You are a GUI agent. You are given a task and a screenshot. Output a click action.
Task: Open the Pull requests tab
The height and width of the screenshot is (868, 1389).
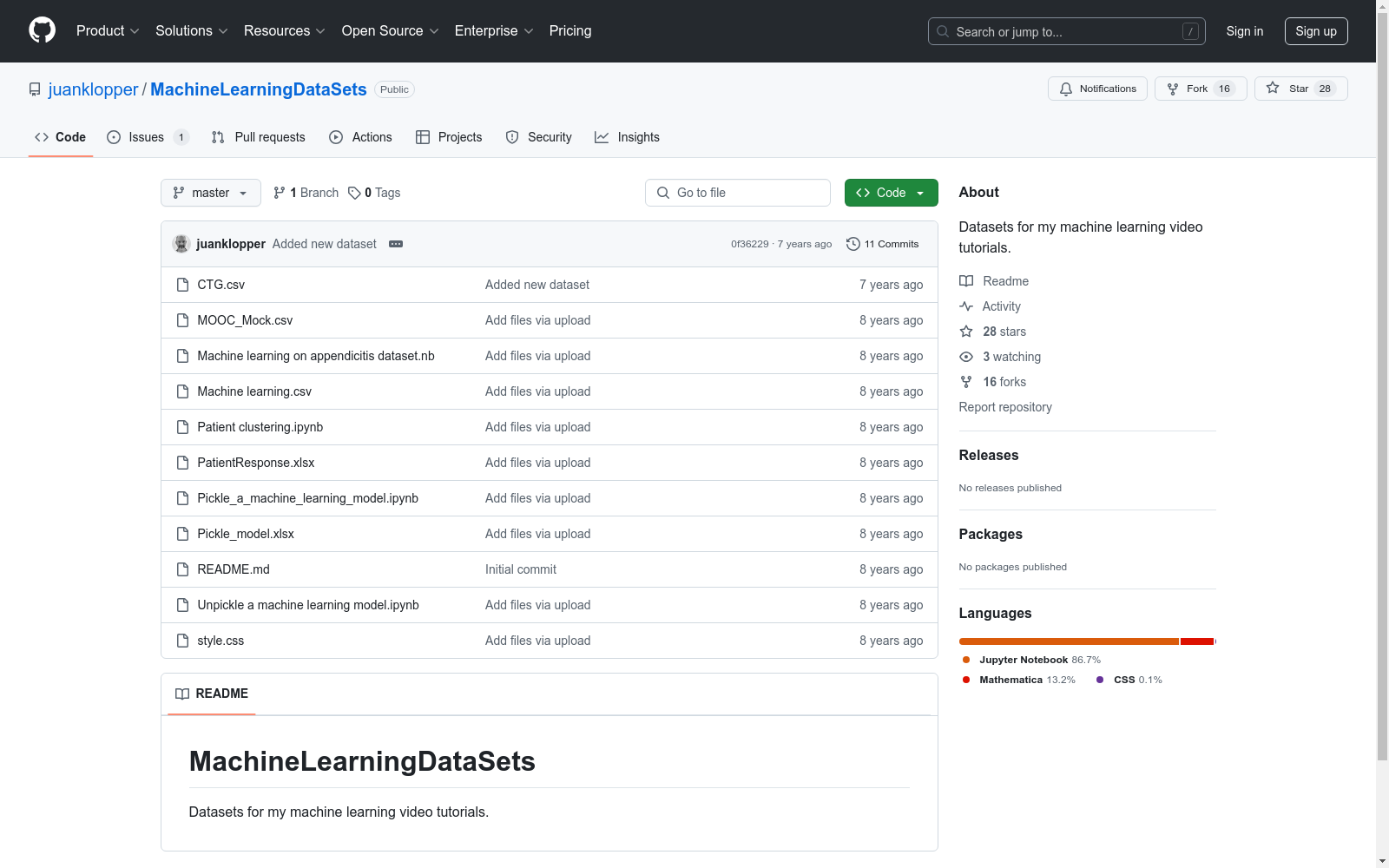coord(259,137)
